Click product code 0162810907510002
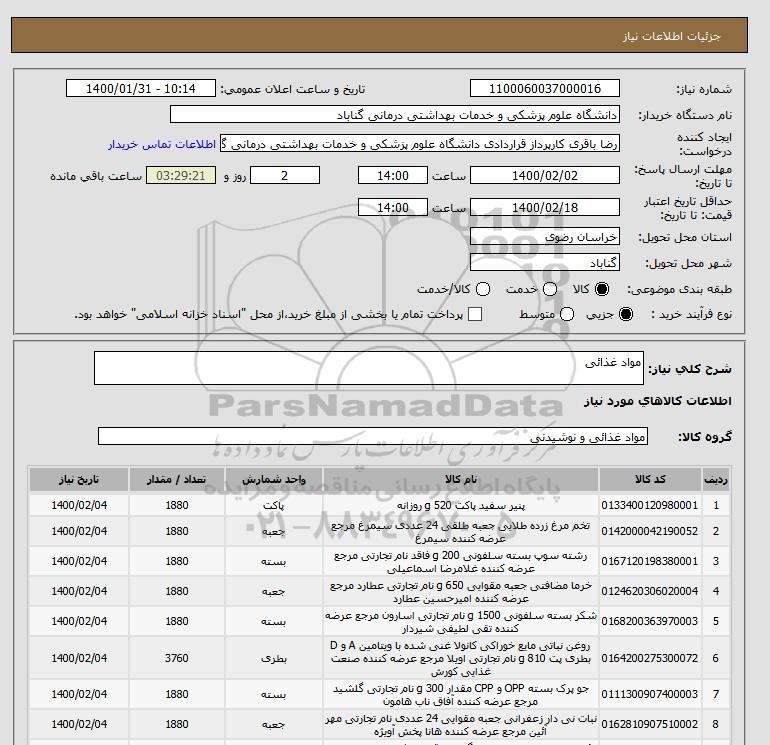This screenshot has height=745, width=770. point(650,724)
